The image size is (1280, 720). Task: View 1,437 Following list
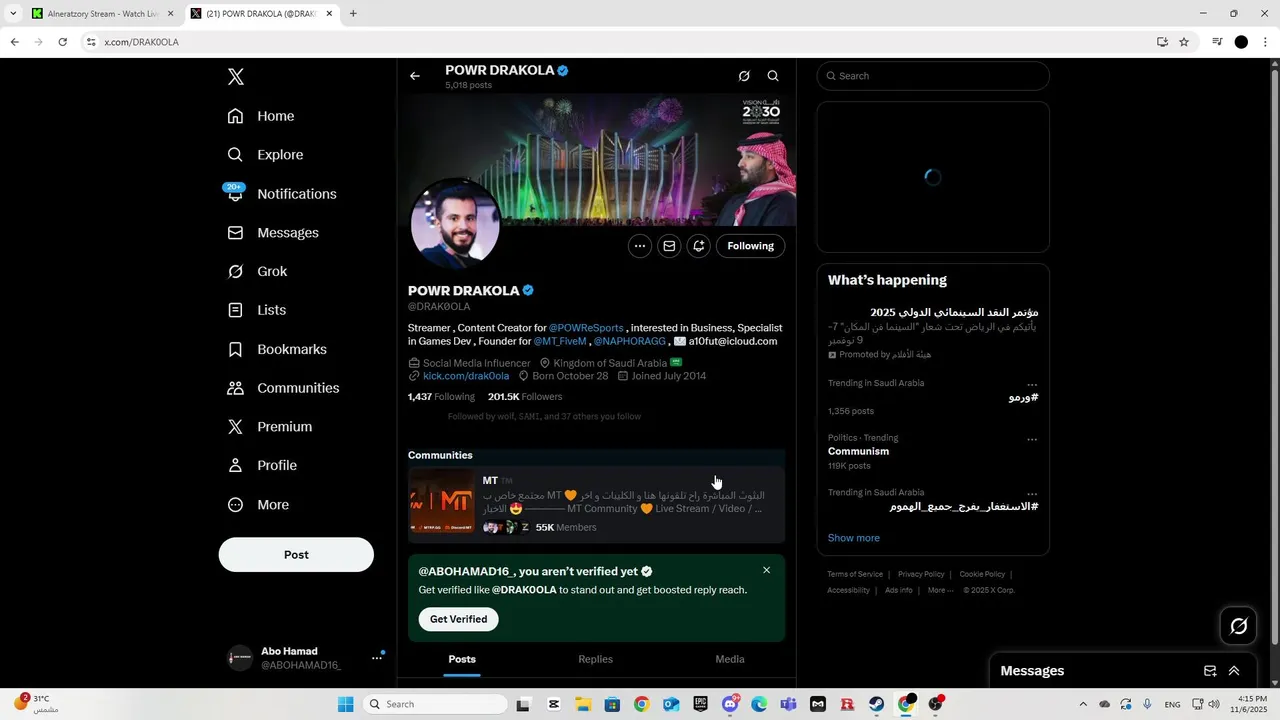click(x=441, y=397)
